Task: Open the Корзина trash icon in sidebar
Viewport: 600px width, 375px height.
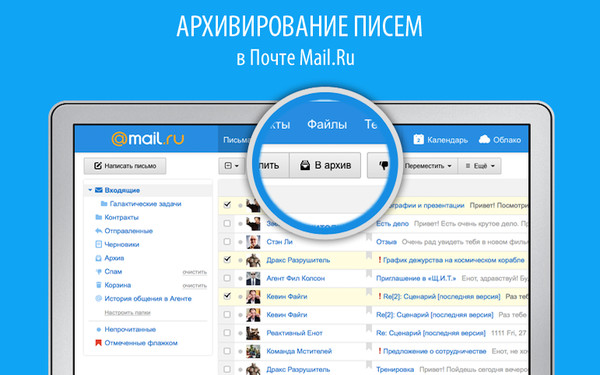Action: click(x=98, y=285)
